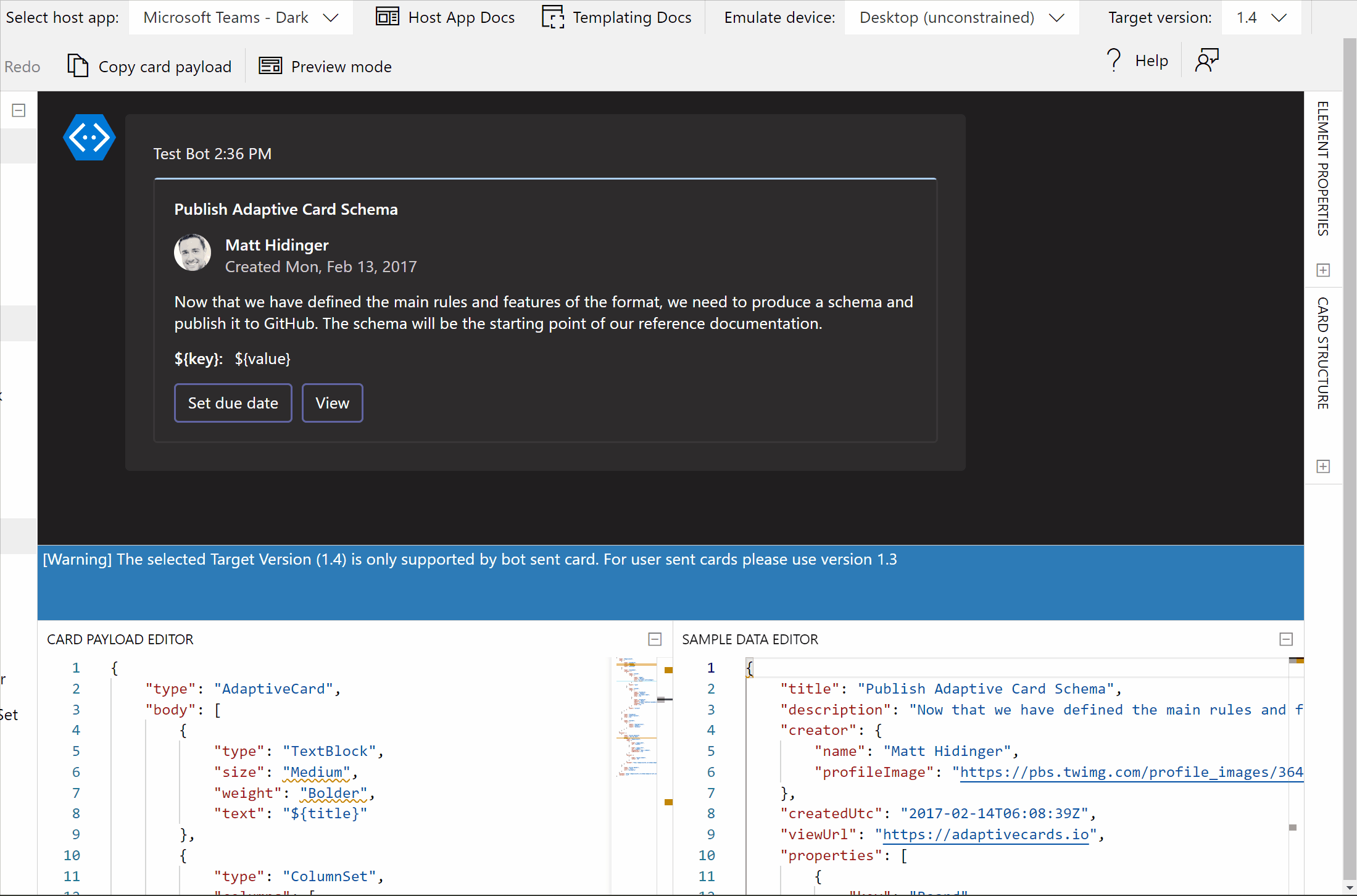The height and width of the screenshot is (896, 1357).
Task: Open the Emulate device dropdown
Action: coord(960,17)
